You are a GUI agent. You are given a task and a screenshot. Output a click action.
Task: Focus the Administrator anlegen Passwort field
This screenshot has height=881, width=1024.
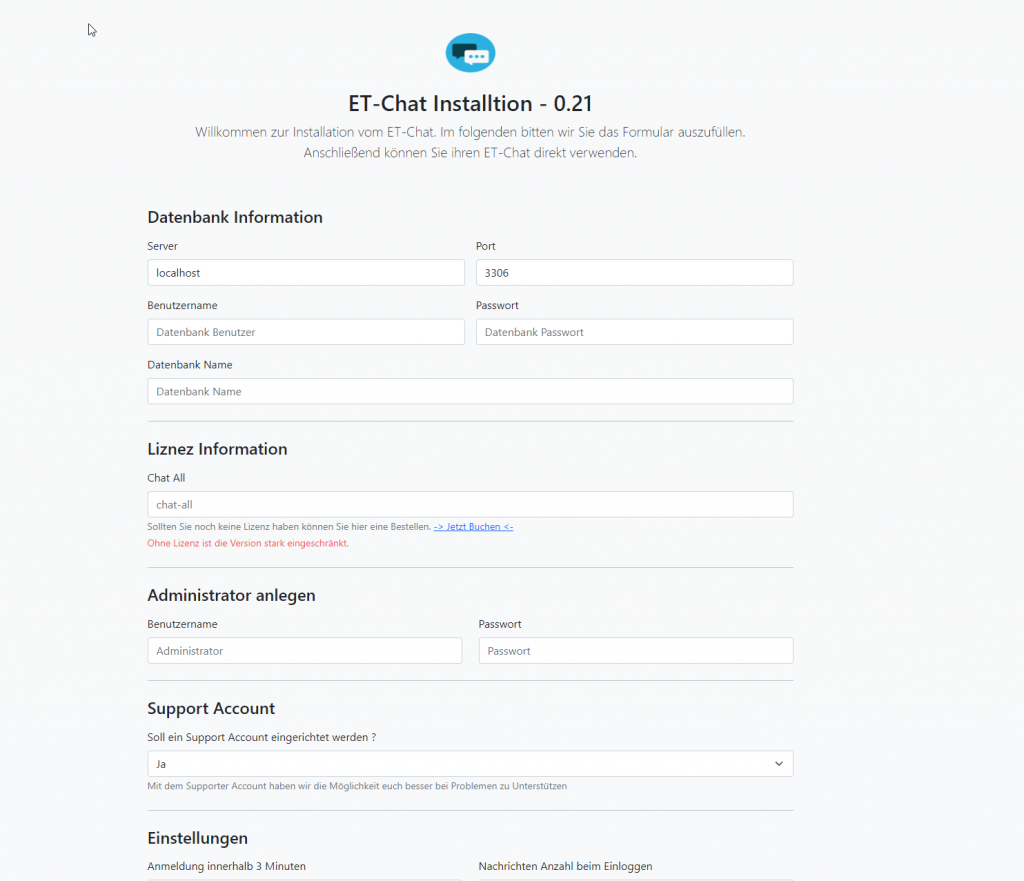635,651
